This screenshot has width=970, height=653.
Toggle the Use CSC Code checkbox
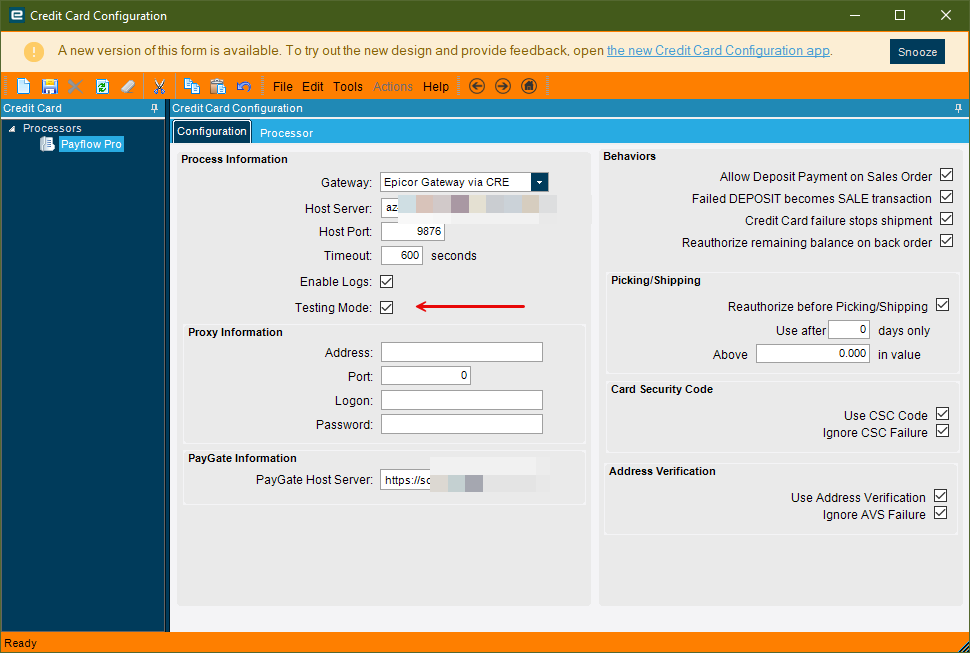point(943,414)
